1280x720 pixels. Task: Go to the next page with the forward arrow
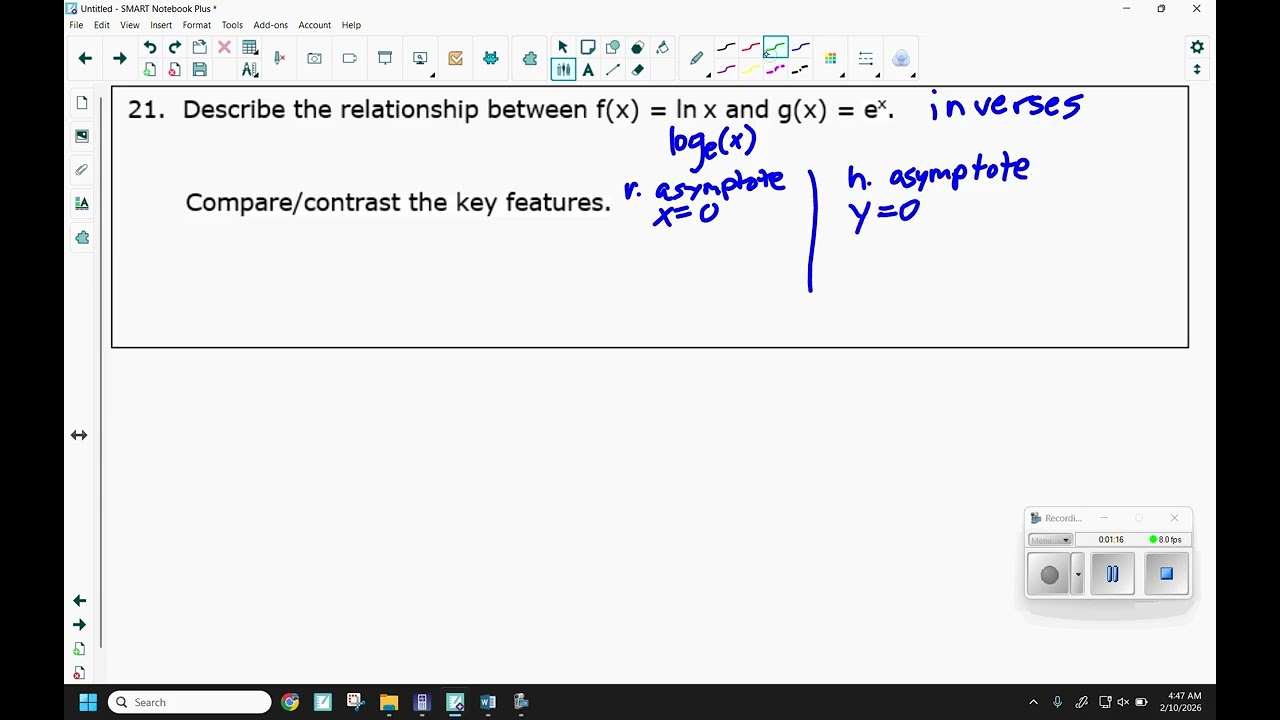120,59
